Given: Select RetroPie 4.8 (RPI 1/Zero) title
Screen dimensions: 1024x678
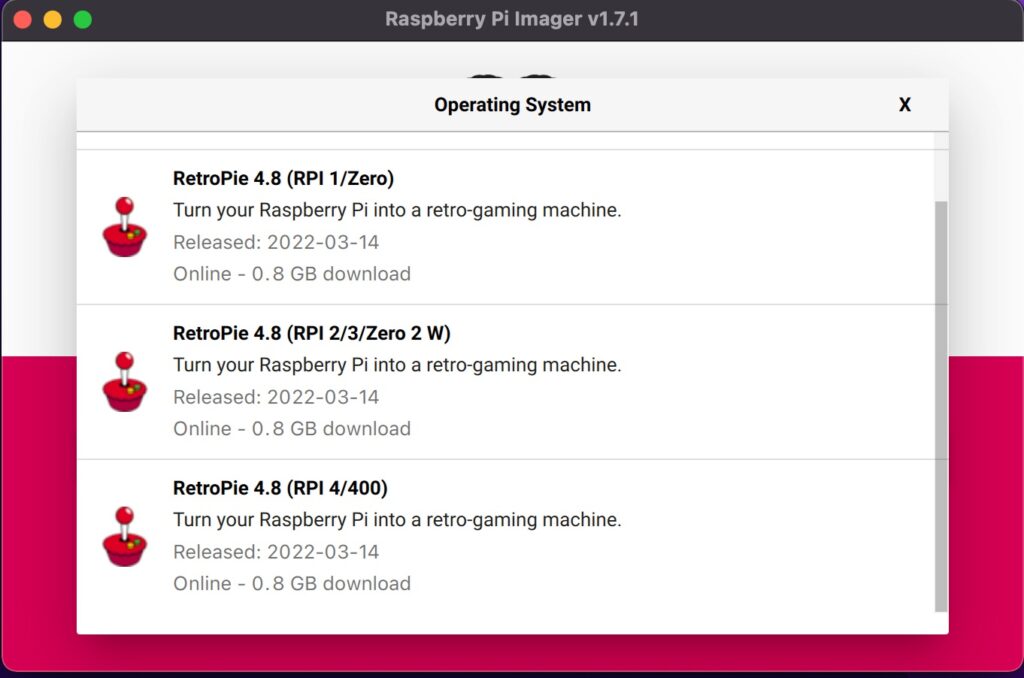Looking at the screenshot, I should point(283,178).
